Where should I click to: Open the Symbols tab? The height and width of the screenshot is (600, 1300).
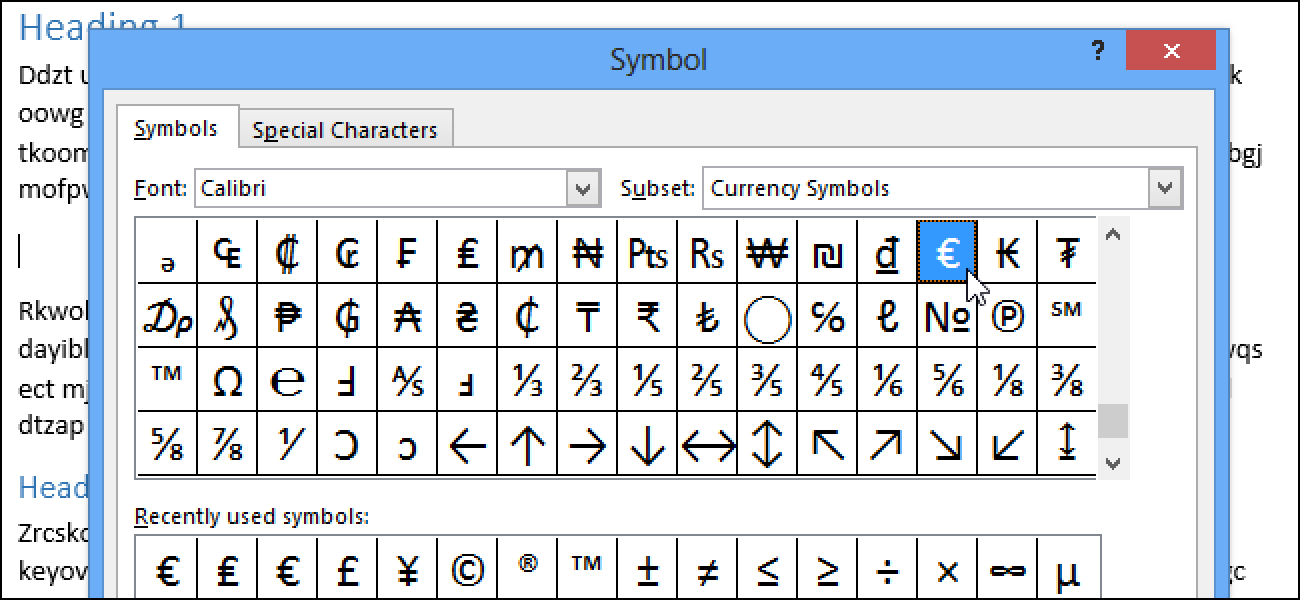[176, 128]
